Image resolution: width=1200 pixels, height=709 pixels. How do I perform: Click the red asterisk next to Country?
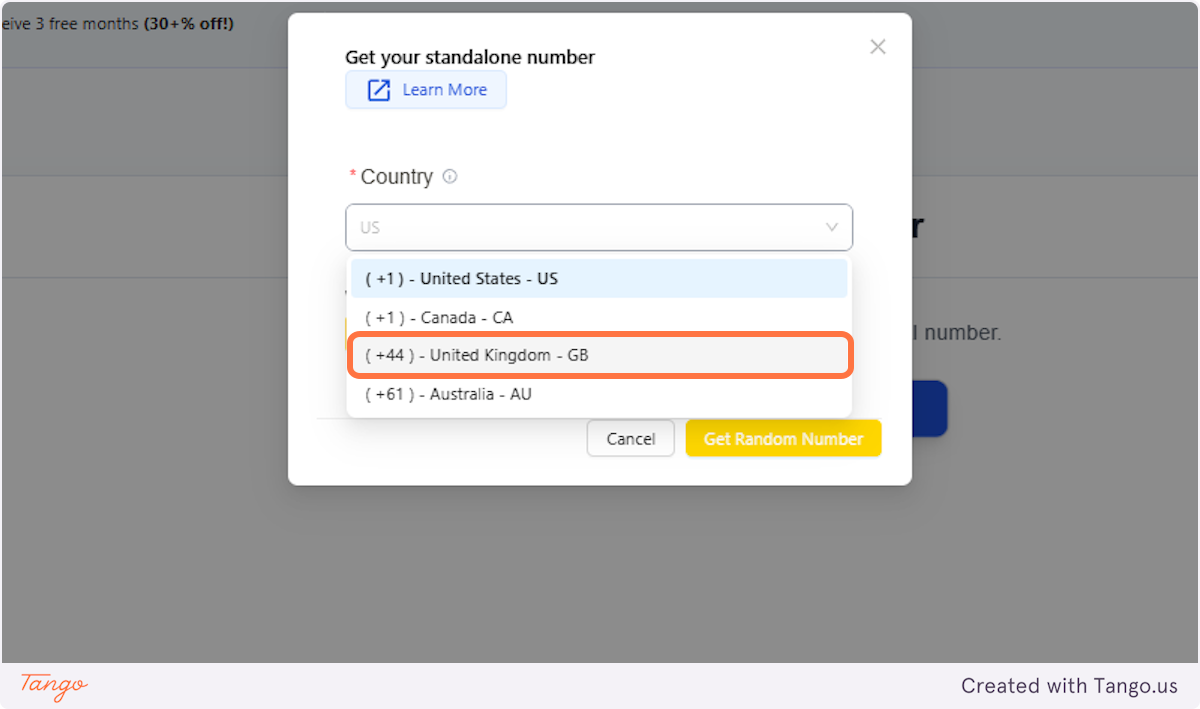point(352,176)
